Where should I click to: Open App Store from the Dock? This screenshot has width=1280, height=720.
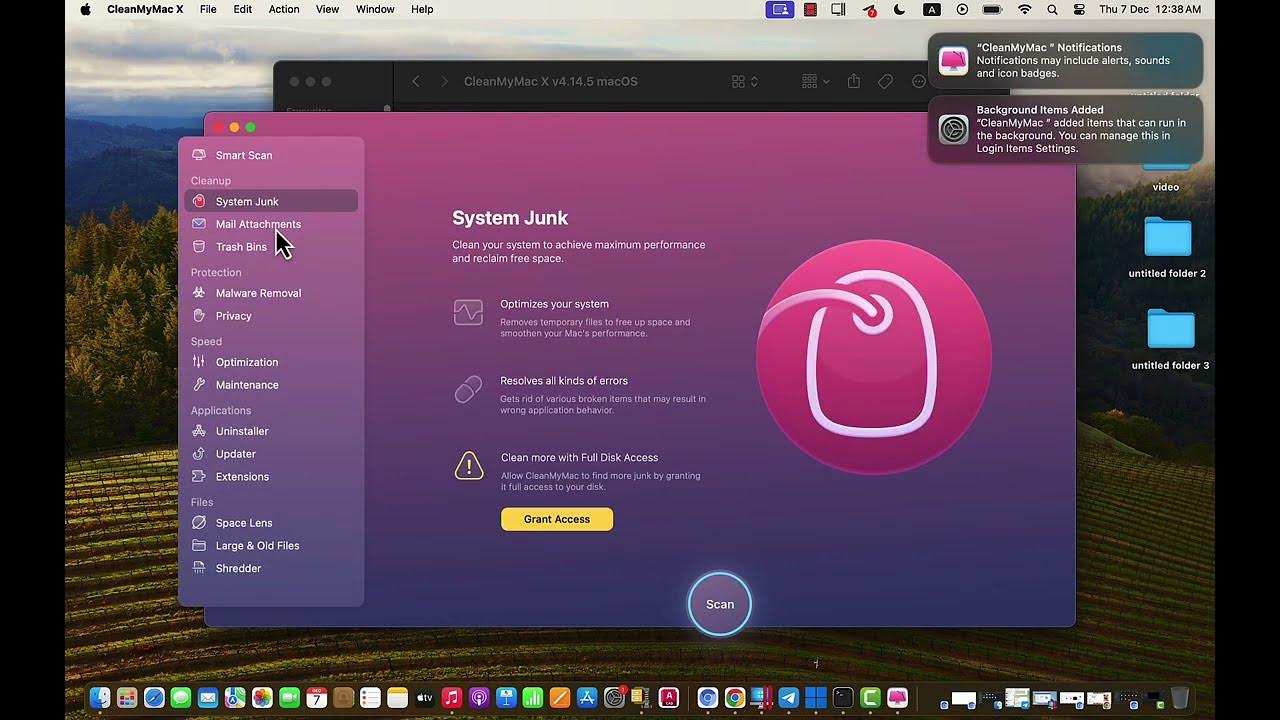click(x=587, y=698)
